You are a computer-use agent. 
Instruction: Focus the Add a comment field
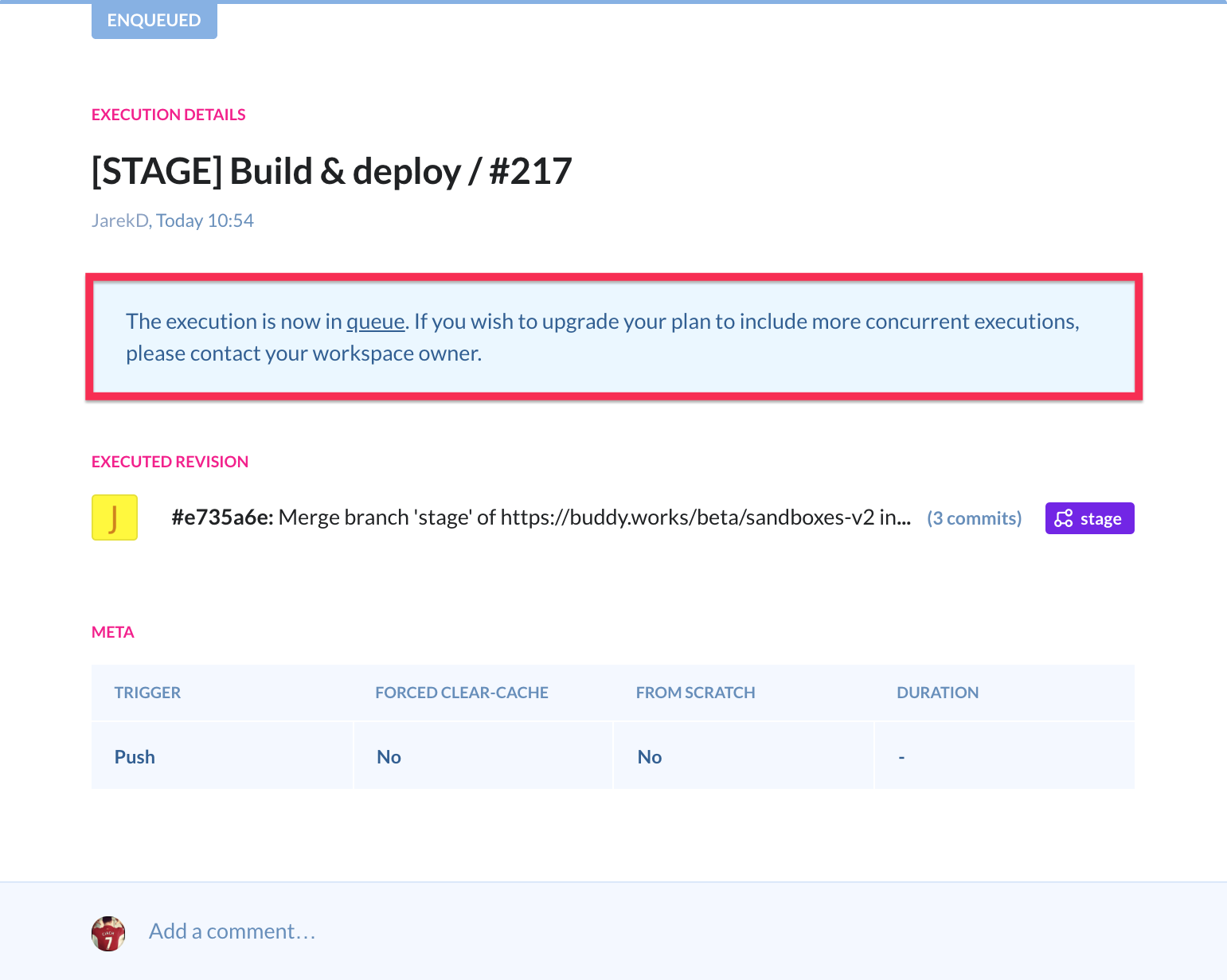pos(233,931)
